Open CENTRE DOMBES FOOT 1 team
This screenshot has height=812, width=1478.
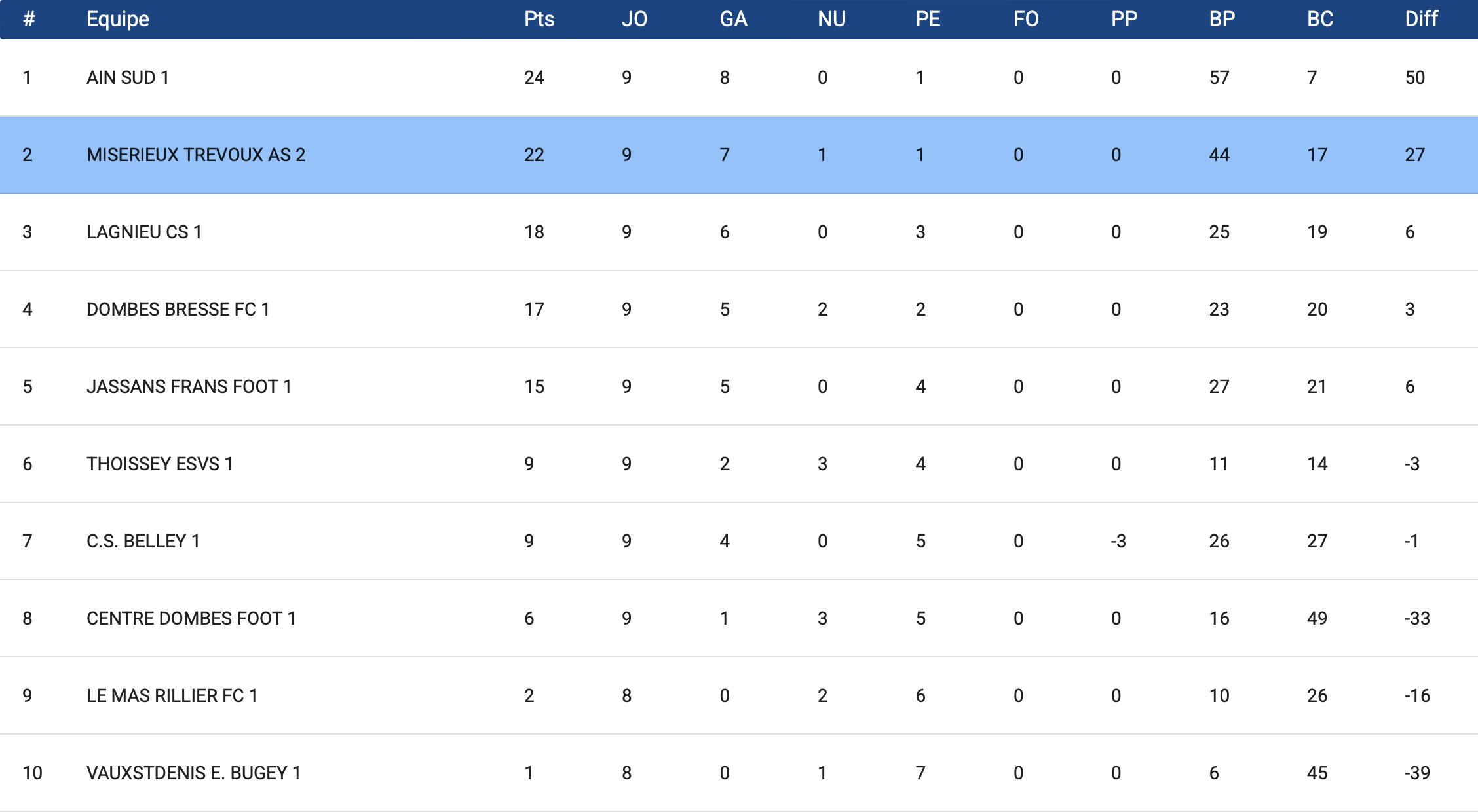coord(191,618)
